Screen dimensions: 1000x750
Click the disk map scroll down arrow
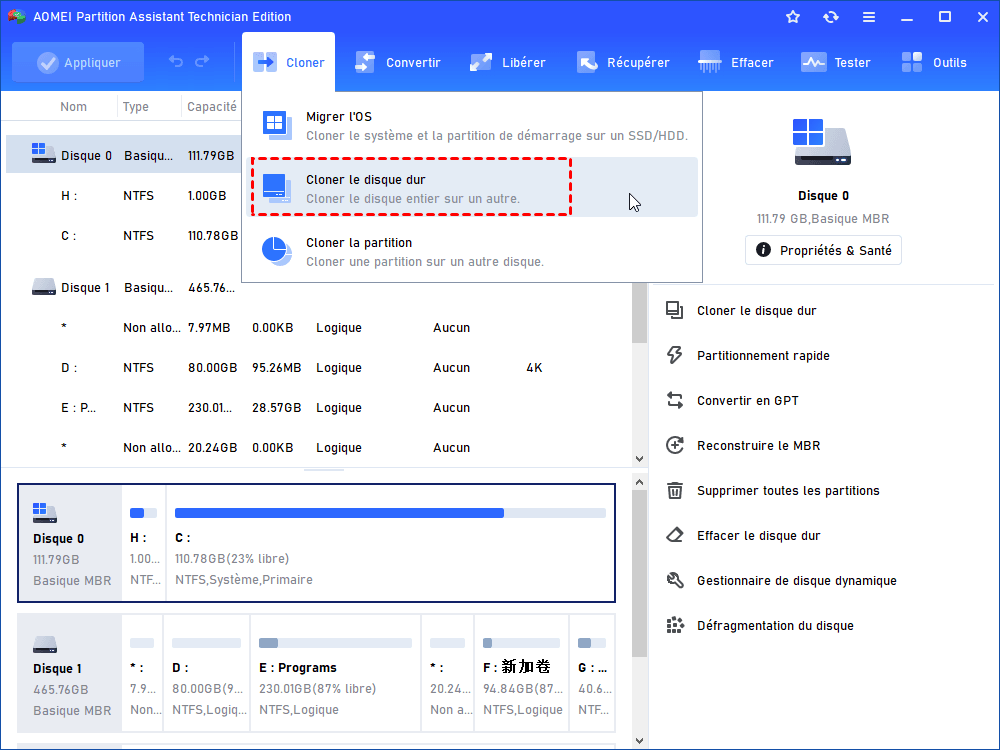(x=639, y=740)
